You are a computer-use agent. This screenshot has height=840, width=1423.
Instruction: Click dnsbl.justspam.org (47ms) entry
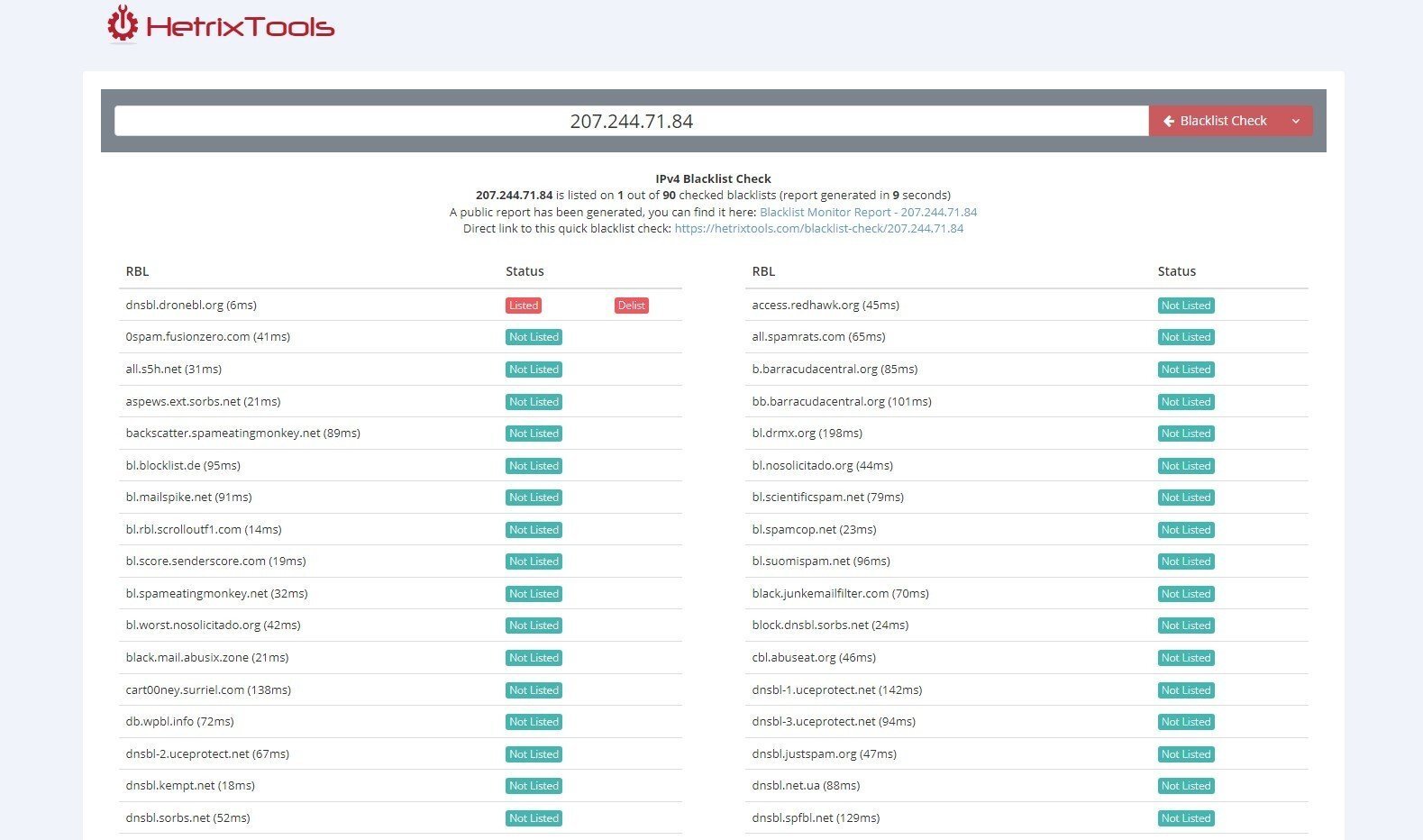824,753
